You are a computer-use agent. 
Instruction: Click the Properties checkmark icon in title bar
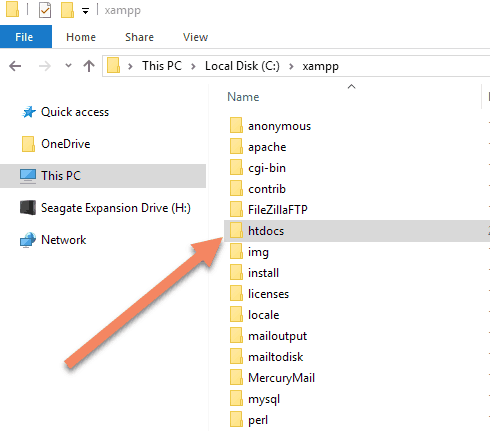tap(45, 10)
